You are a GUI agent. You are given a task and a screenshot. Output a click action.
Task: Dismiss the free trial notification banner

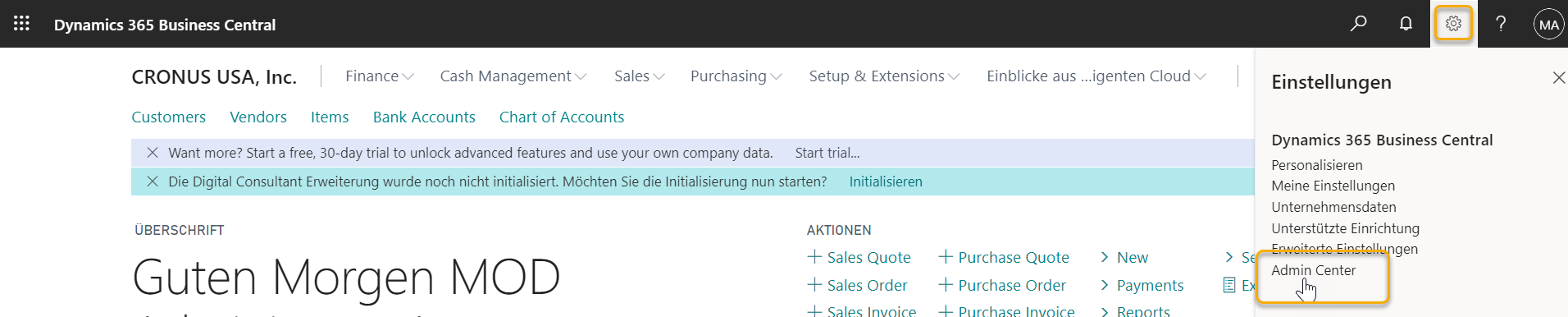tap(152, 153)
